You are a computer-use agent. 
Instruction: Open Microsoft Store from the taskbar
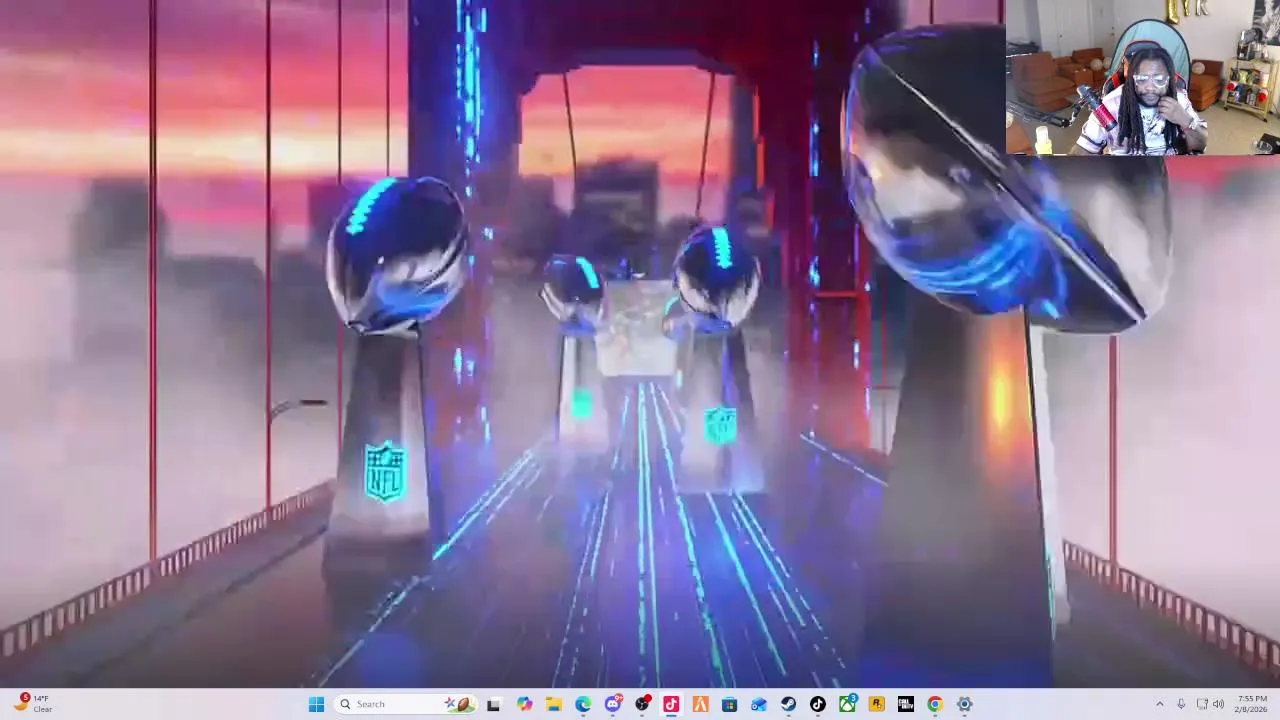pyautogui.click(x=730, y=704)
